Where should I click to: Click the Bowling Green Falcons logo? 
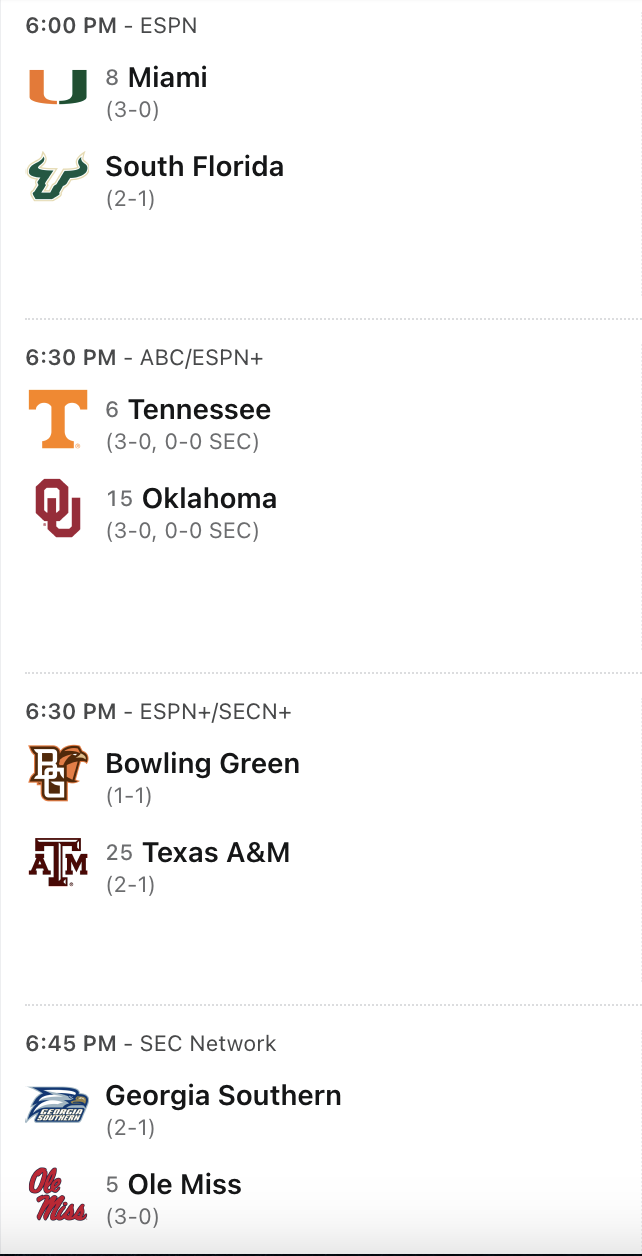point(57,773)
